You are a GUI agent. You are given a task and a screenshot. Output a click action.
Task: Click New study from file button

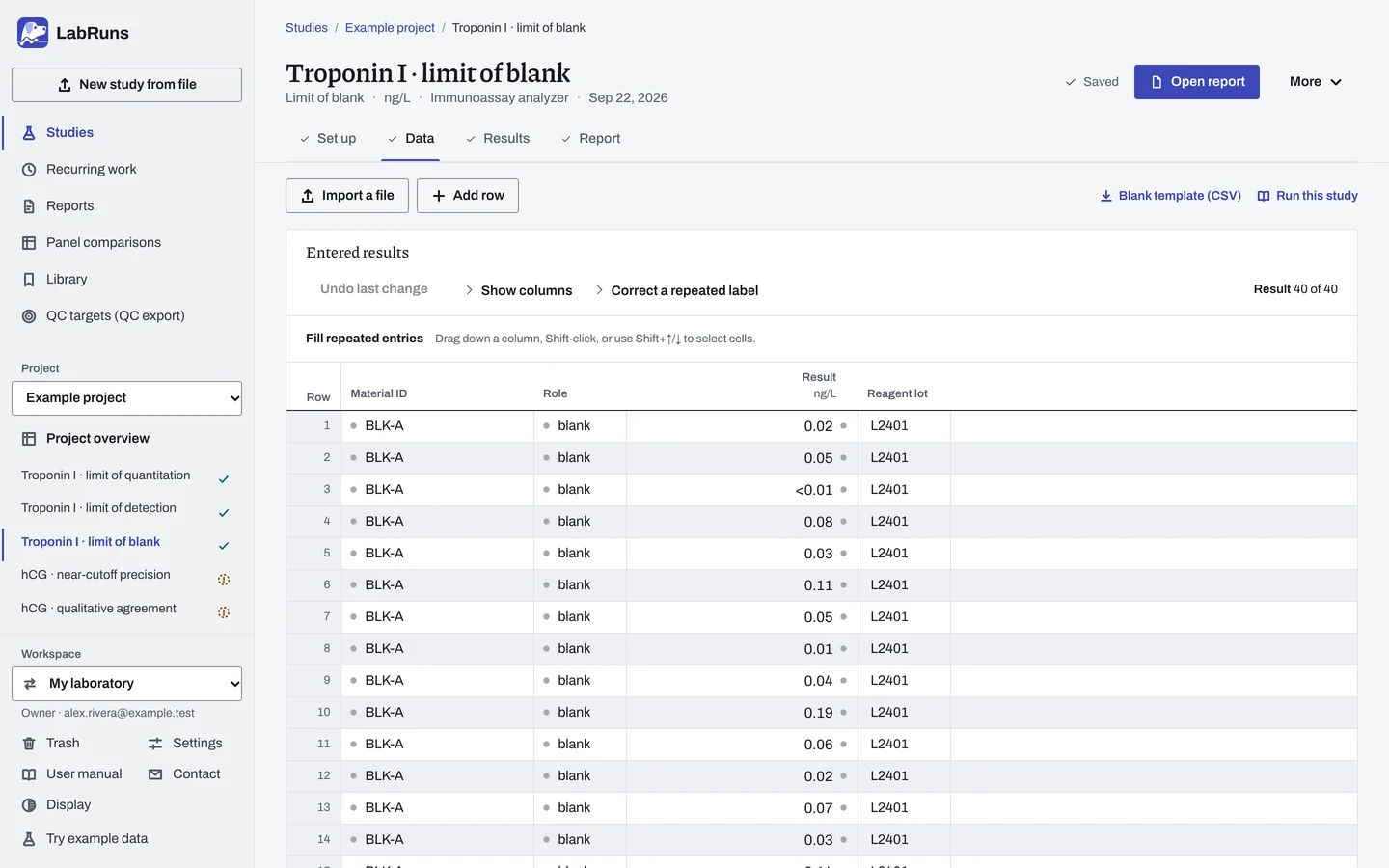pyautogui.click(x=126, y=85)
